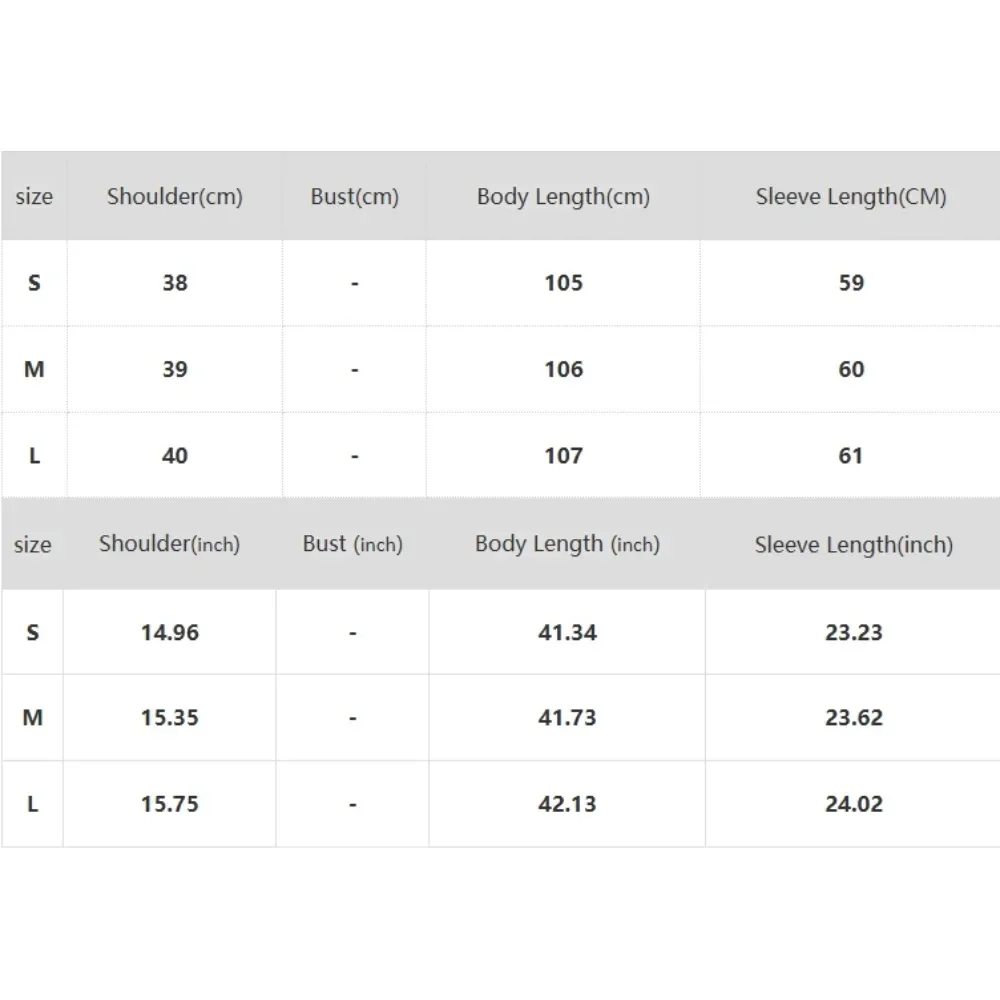The height and width of the screenshot is (1000, 1000).
Task: Click the 41.73 body length cell
Action: pyautogui.click(x=567, y=717)
